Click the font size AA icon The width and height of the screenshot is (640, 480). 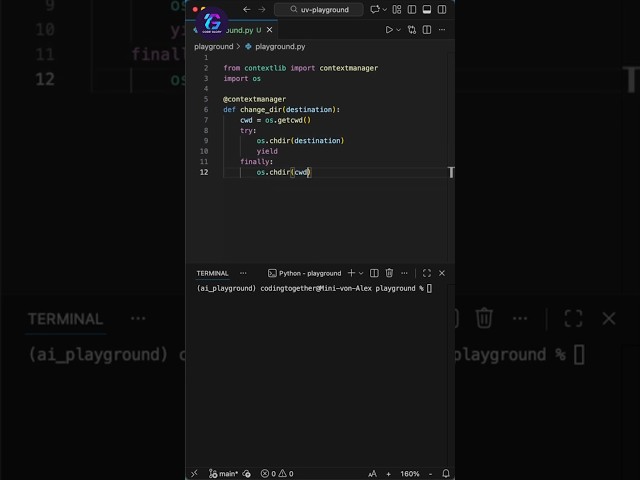pos(372,473)
